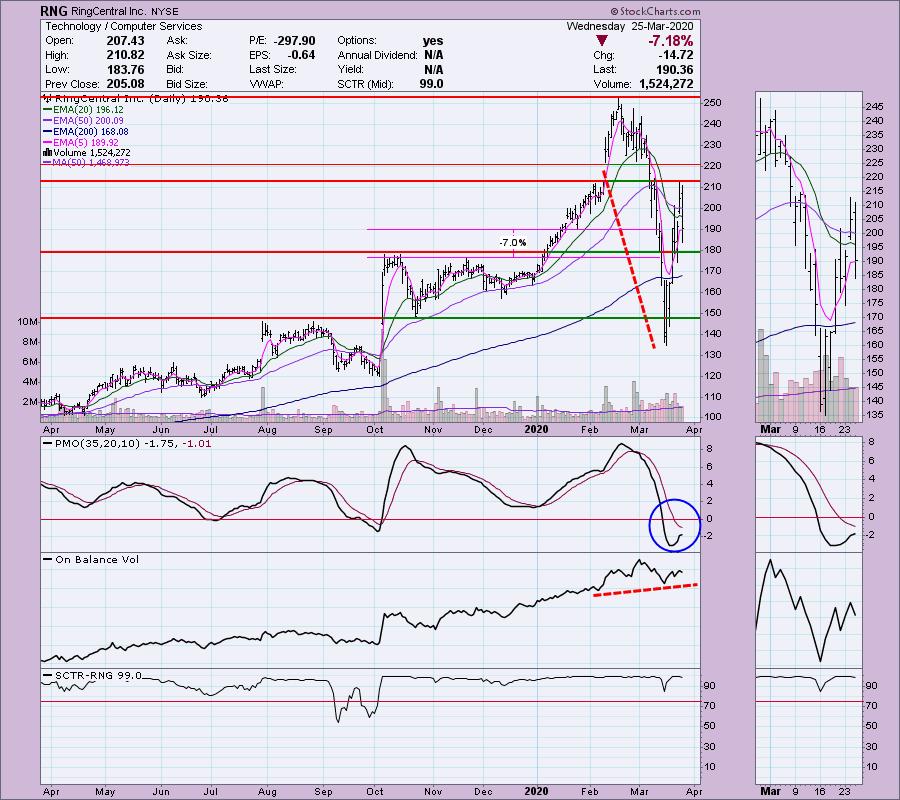The width and height of the screenshot is (900, 800).
Task: Click the NYSE exchange label
Action: [x=165, y=11]
